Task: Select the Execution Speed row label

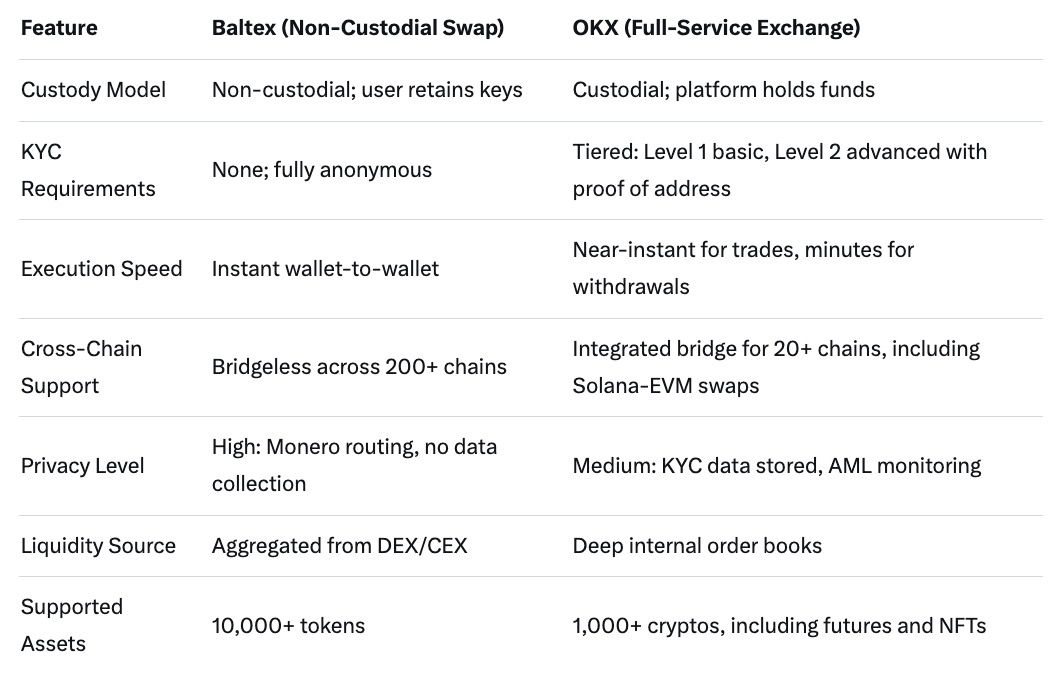Action: coord(102,269)
